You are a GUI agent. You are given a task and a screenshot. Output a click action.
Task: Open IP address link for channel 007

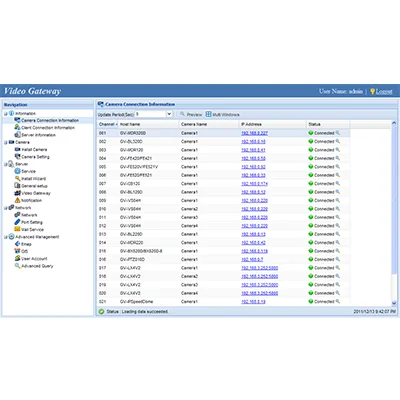(x=254, y=184)
